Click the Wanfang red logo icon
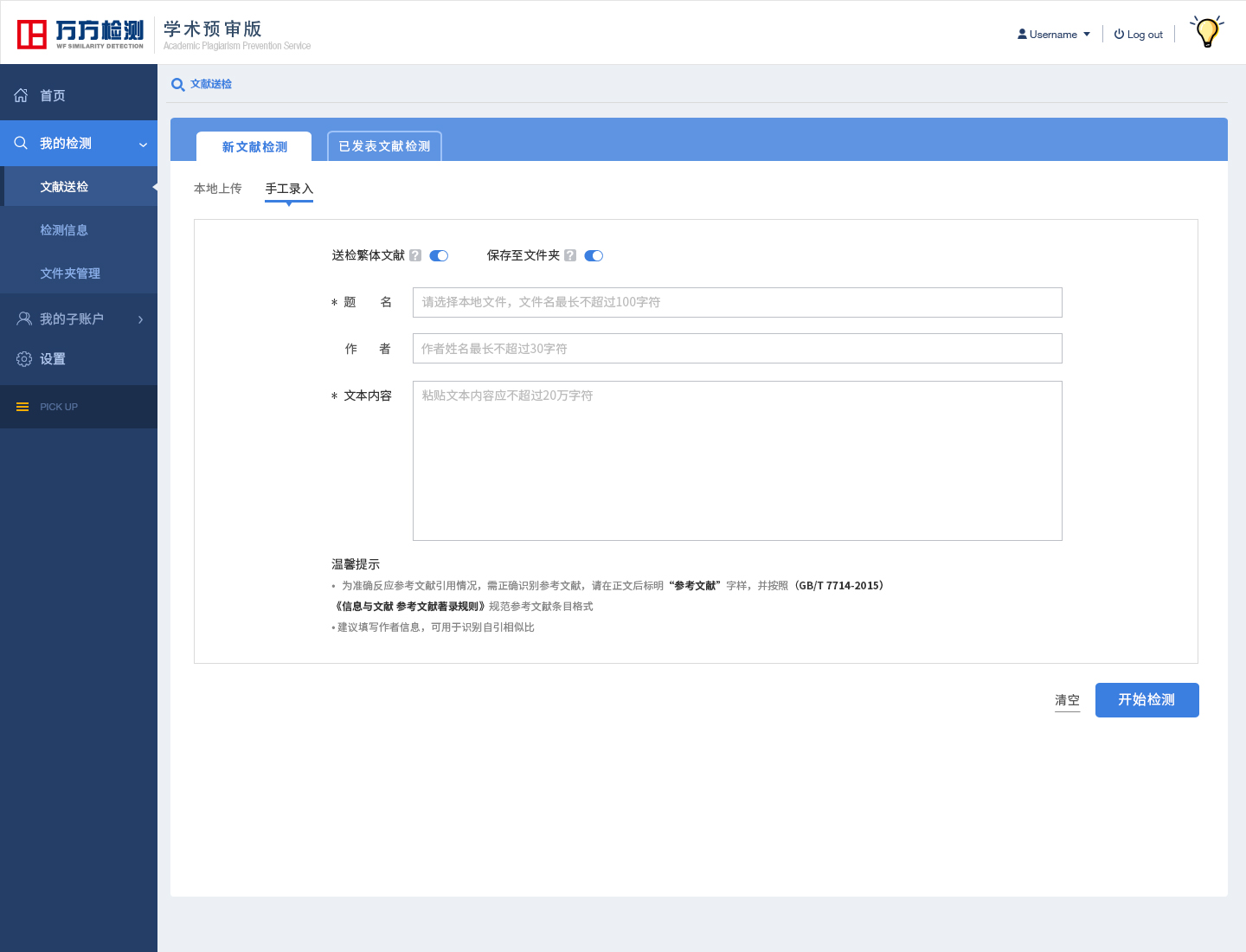This screenshot has height=952, width=1246. tap(32, 35)
